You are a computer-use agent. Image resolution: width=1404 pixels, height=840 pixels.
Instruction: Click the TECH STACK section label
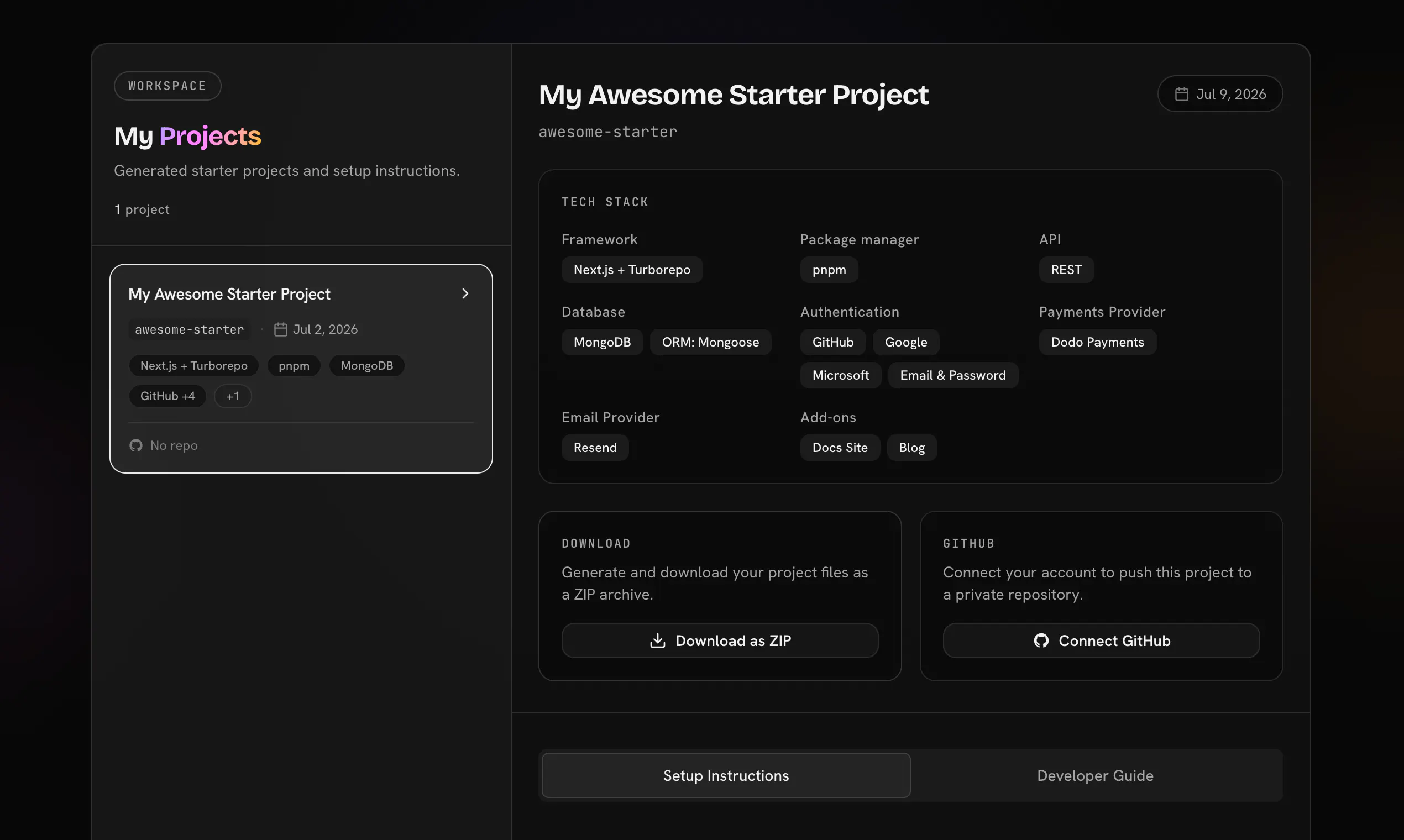(x=605, y=202)
